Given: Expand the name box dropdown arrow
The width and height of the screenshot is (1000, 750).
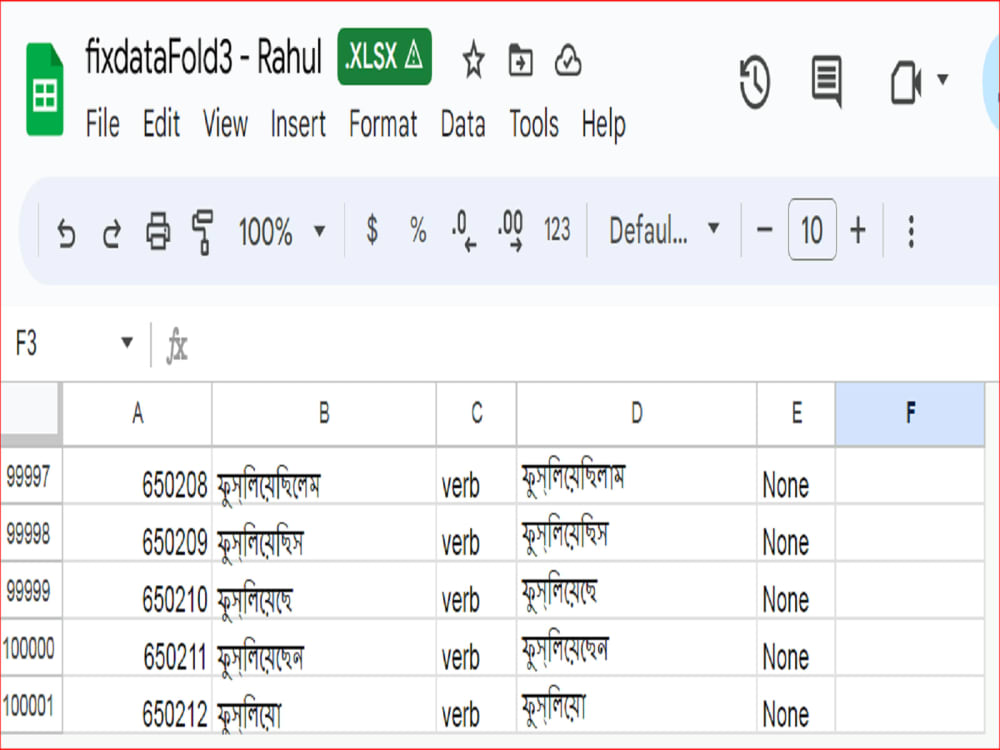Looking at the screenshot, I should click(x=127, y=342).
